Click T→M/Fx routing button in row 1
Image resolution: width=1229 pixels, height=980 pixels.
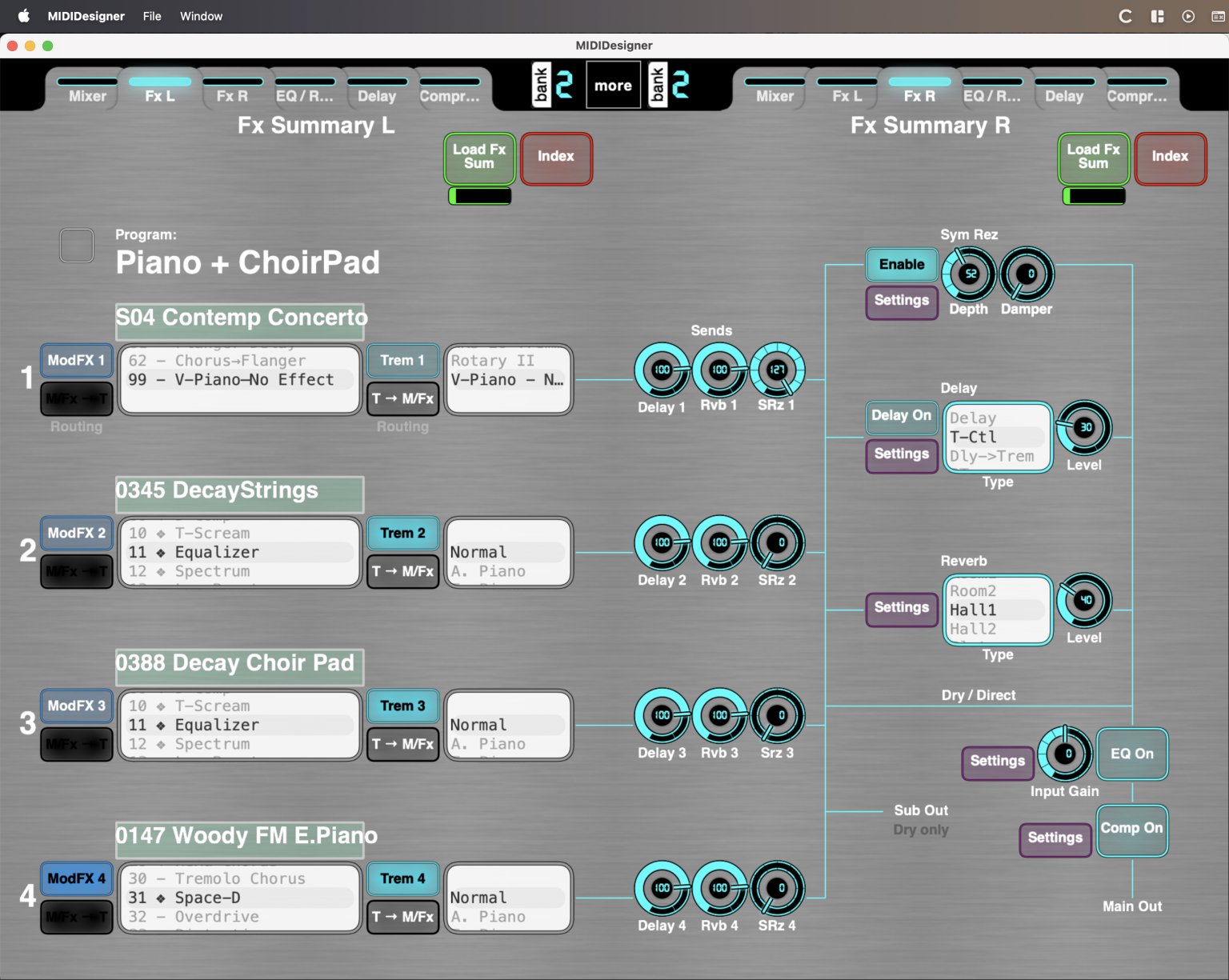(x=402, y=399)
